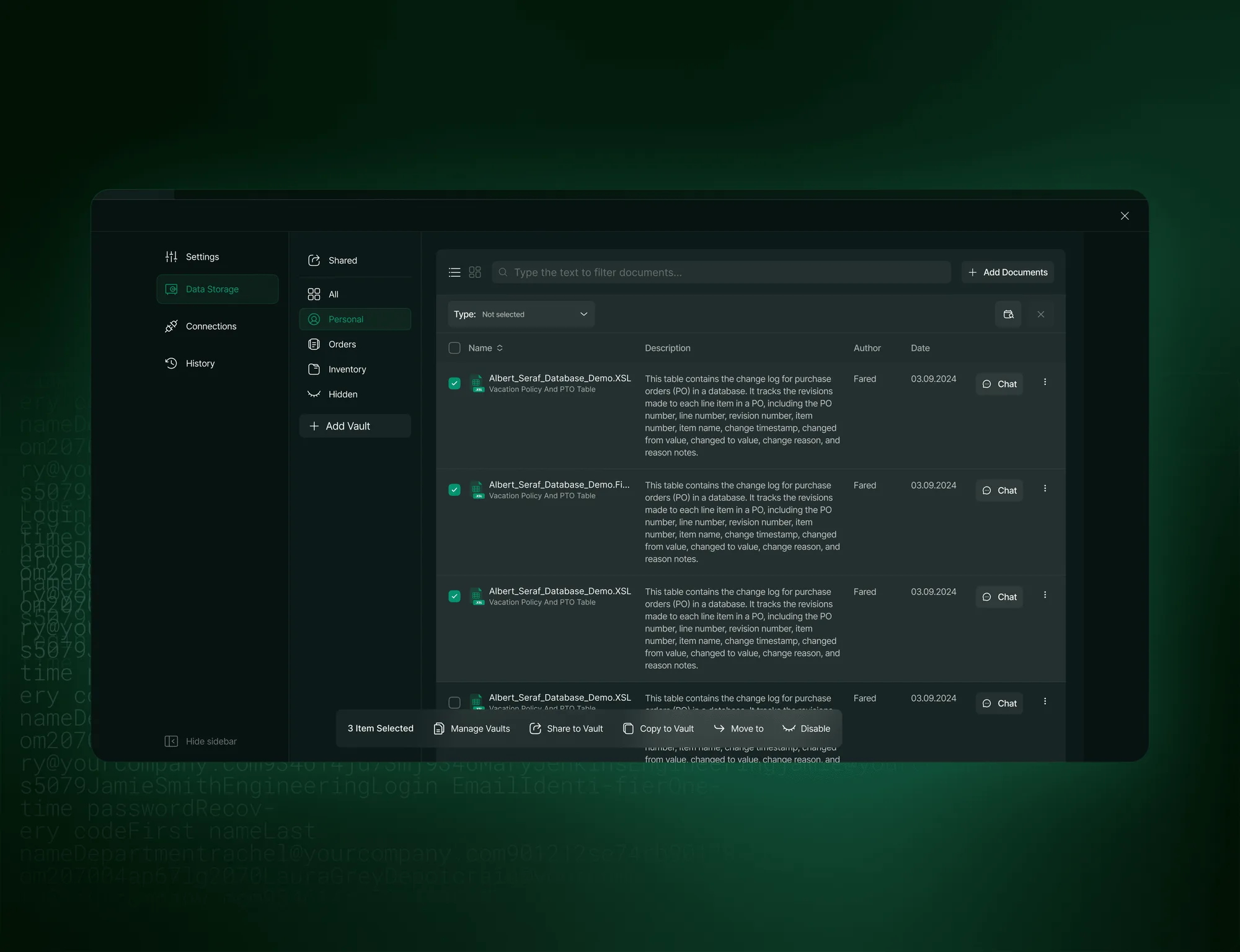Screen dimensions: 1240x952
Task: Open Chat for Albert_Seraf_Database_Demo.Fi... row
Action: (x=999, y=490)
